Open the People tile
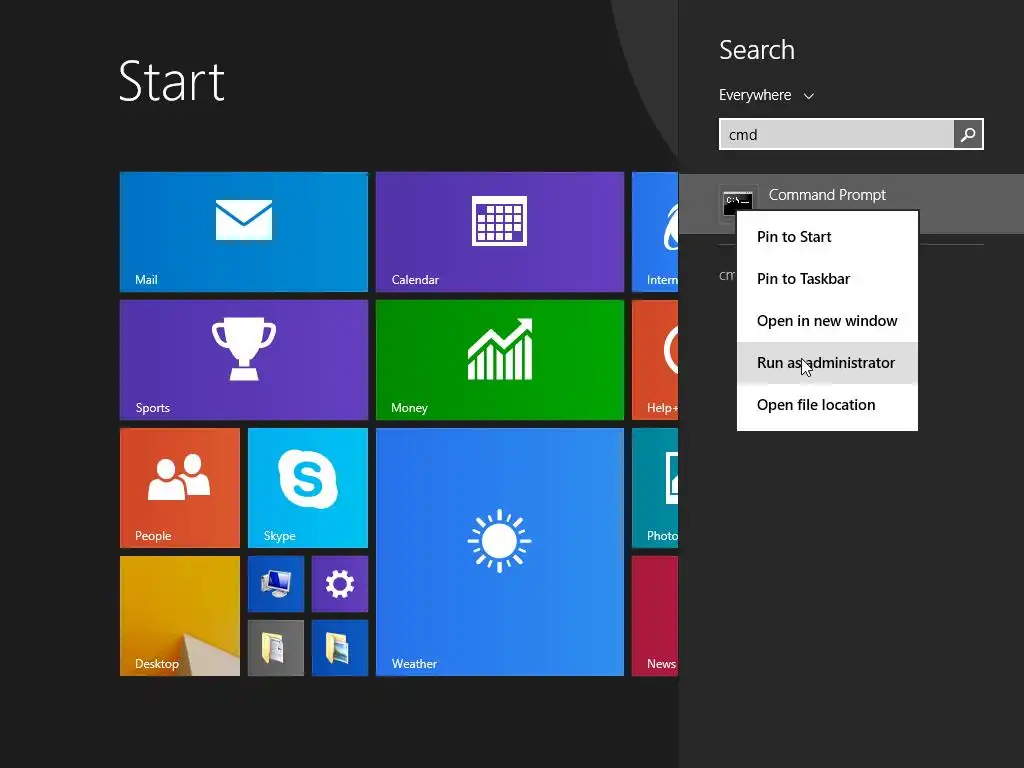Viewport: 1024px width, 768px height. (180, 488)
